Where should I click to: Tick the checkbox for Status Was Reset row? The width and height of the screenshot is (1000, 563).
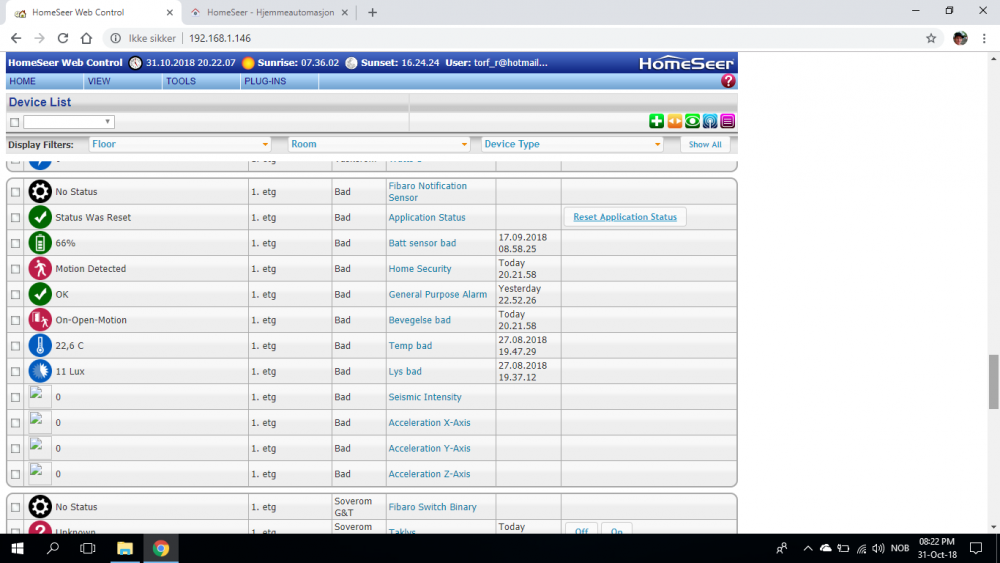click(15, 218)
